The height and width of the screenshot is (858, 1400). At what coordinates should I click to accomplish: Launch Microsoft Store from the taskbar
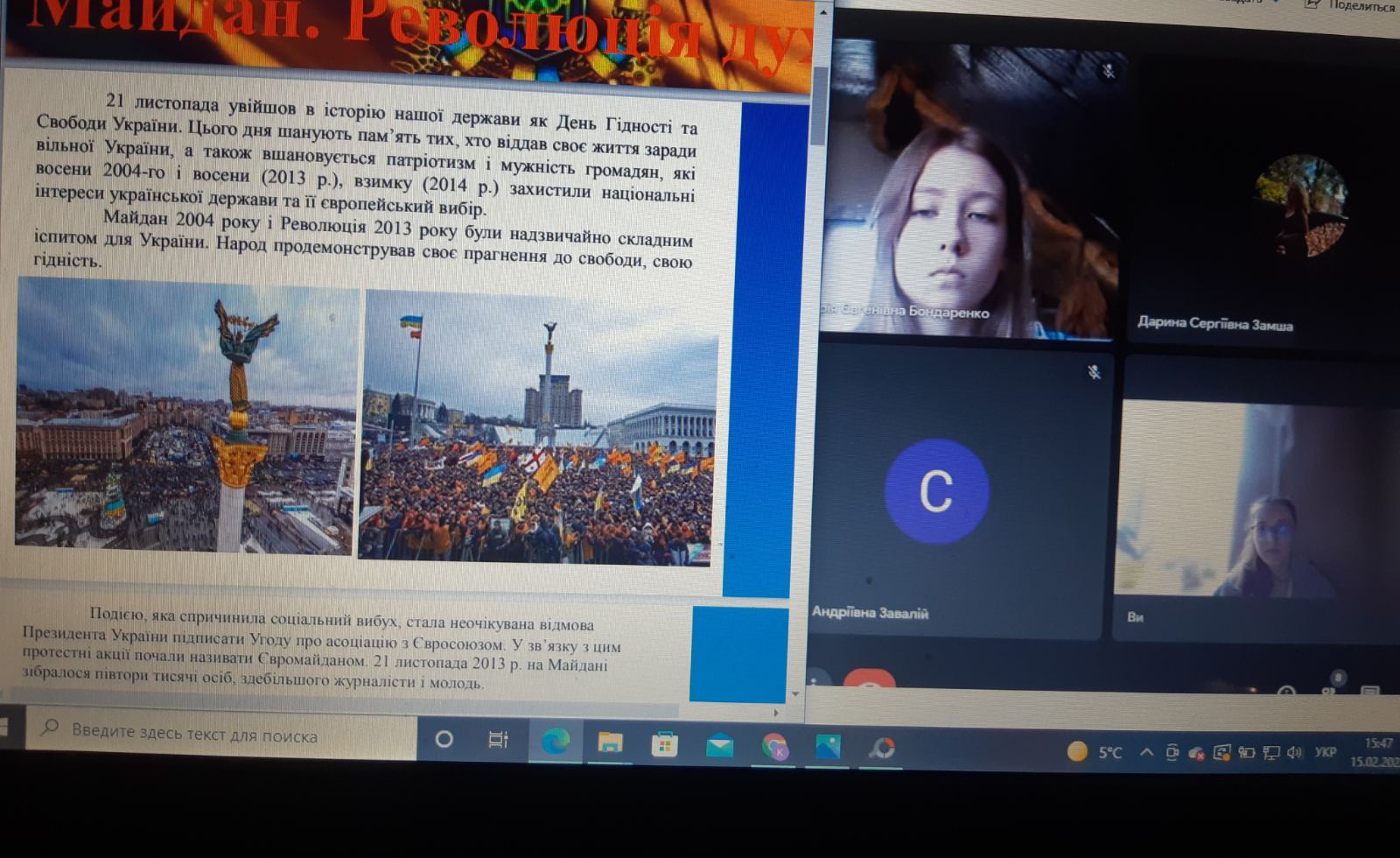point(664,745)
